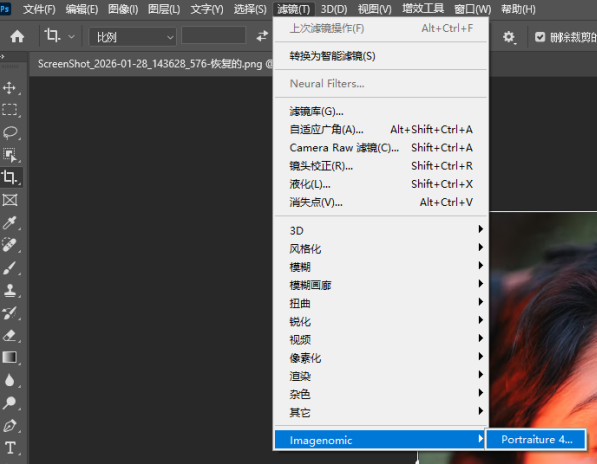
Task: Select the Eraser tool
Action: click(10, 335)
